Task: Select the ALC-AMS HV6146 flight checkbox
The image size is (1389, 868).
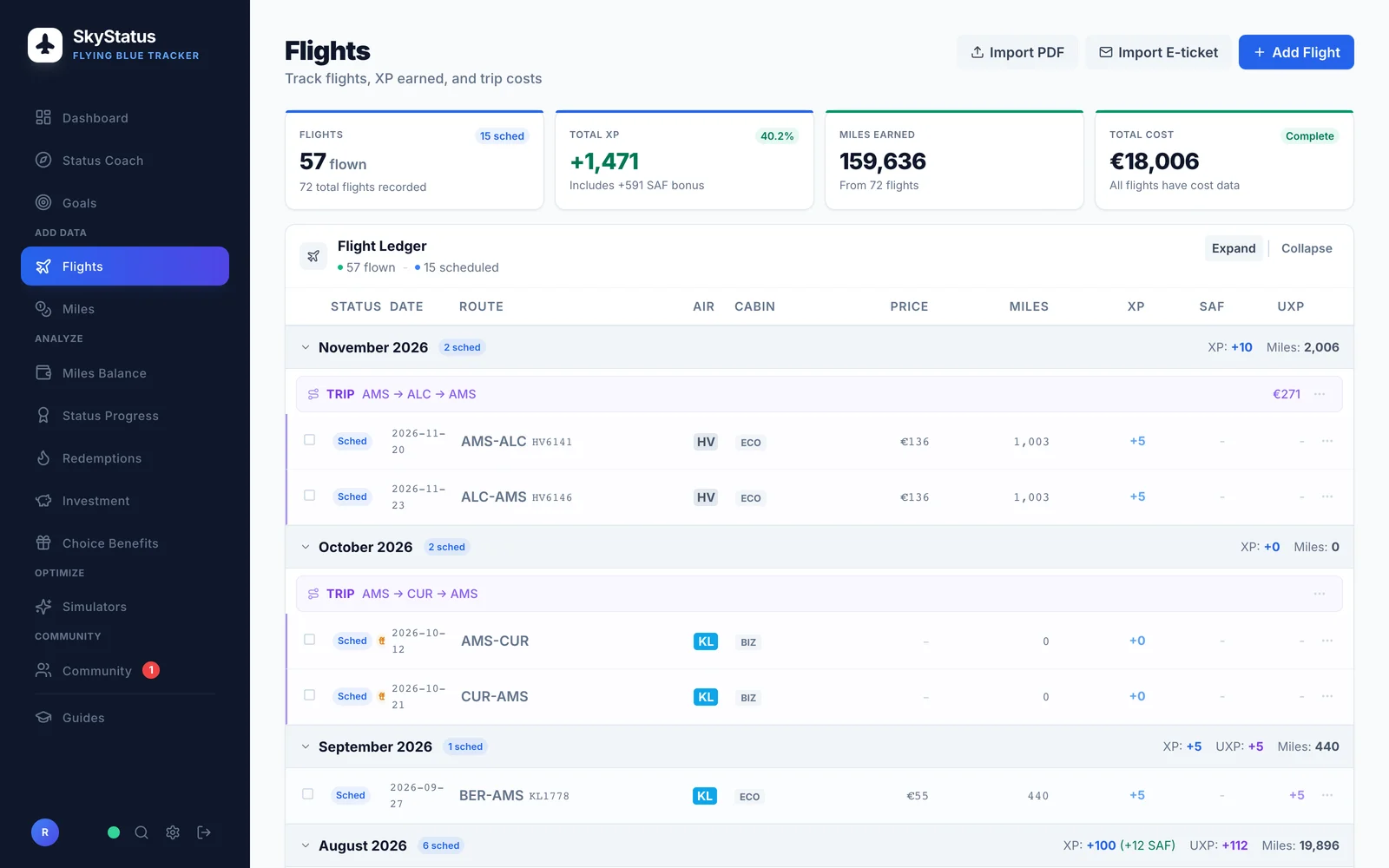Action: click(x=309, y=496)
